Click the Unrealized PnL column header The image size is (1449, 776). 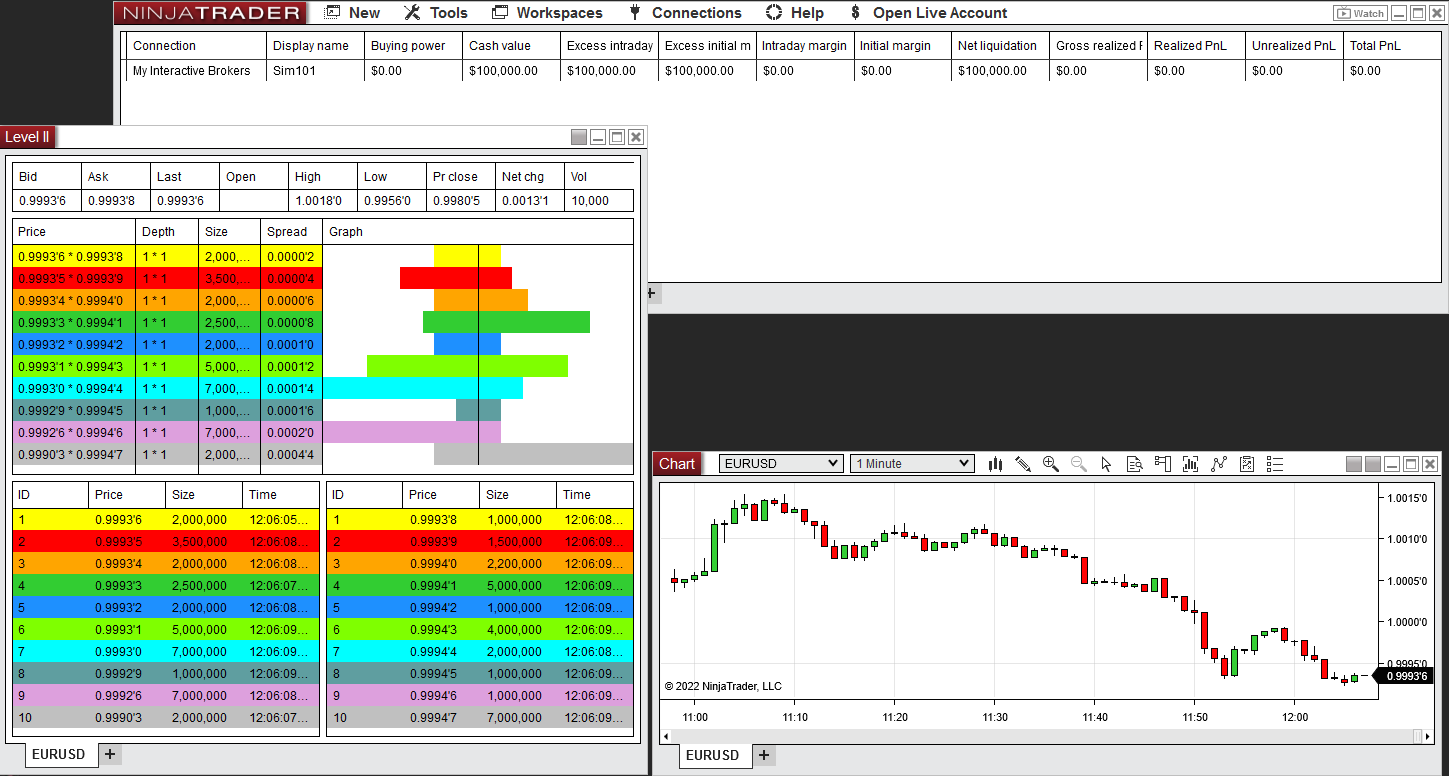[1294, 46]
